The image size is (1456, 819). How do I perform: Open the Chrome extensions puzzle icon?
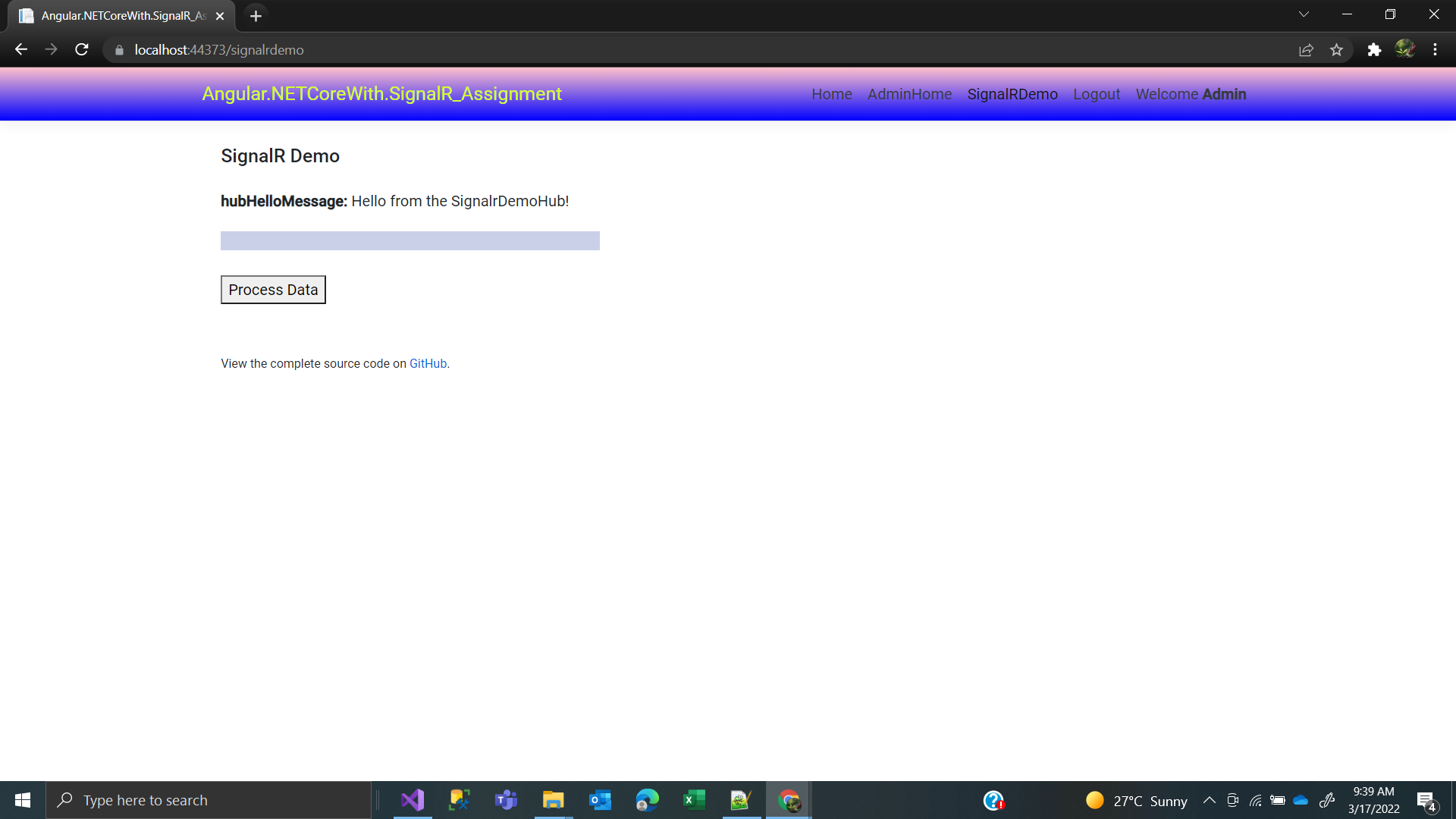tap(1374, 50)
